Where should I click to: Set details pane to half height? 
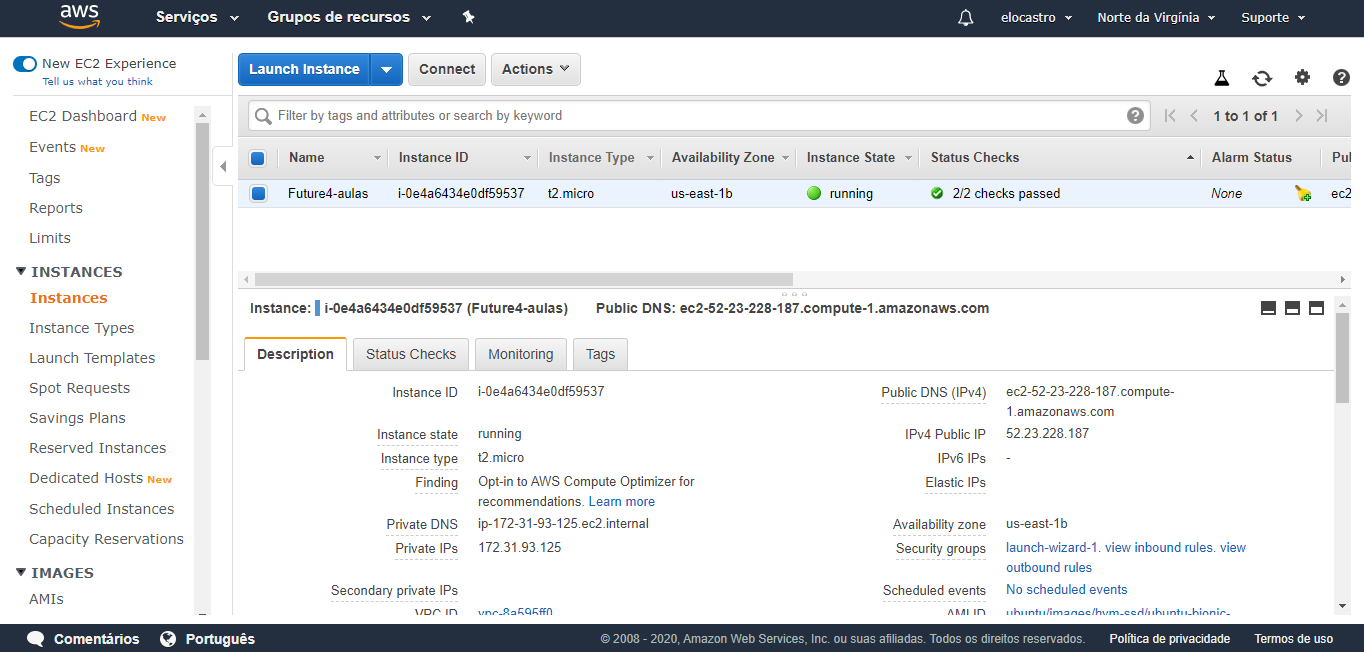pyautogui.click(x=1292, y=308)
